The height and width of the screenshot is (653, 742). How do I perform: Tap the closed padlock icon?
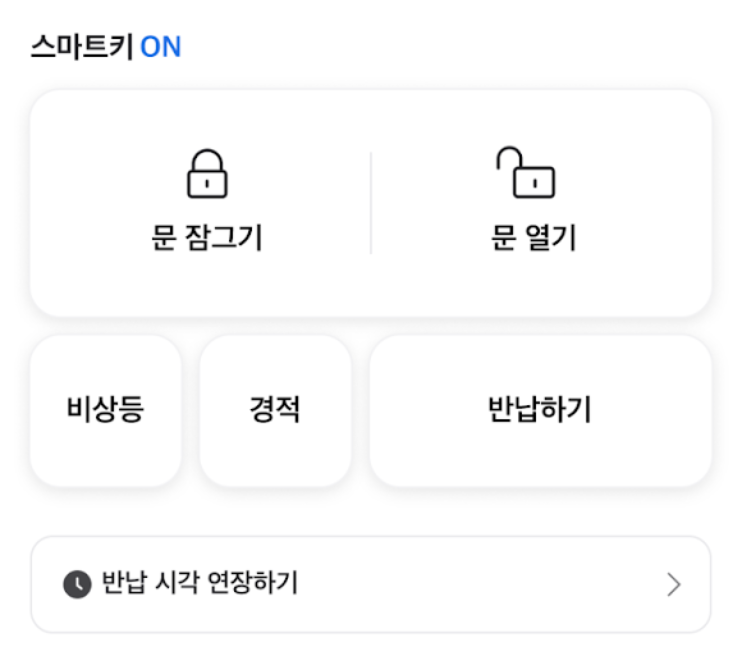coord(207,174)
